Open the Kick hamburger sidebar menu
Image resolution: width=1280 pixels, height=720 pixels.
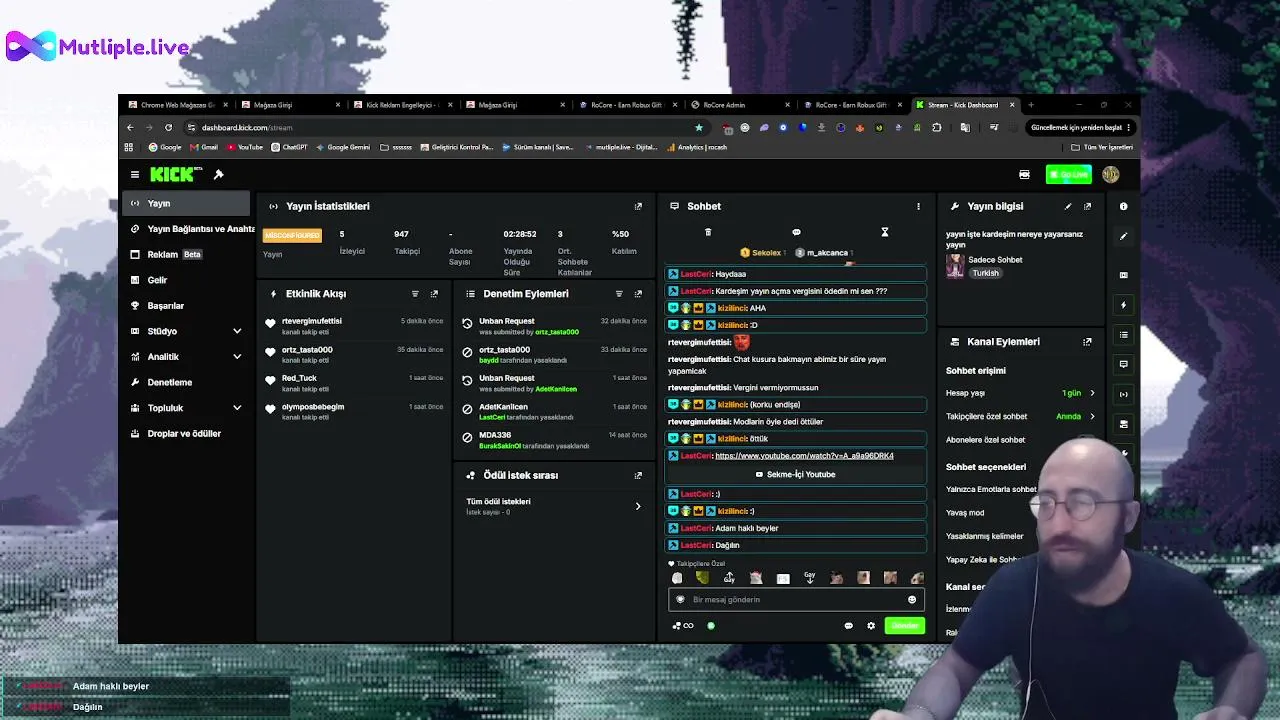point(135,175)
